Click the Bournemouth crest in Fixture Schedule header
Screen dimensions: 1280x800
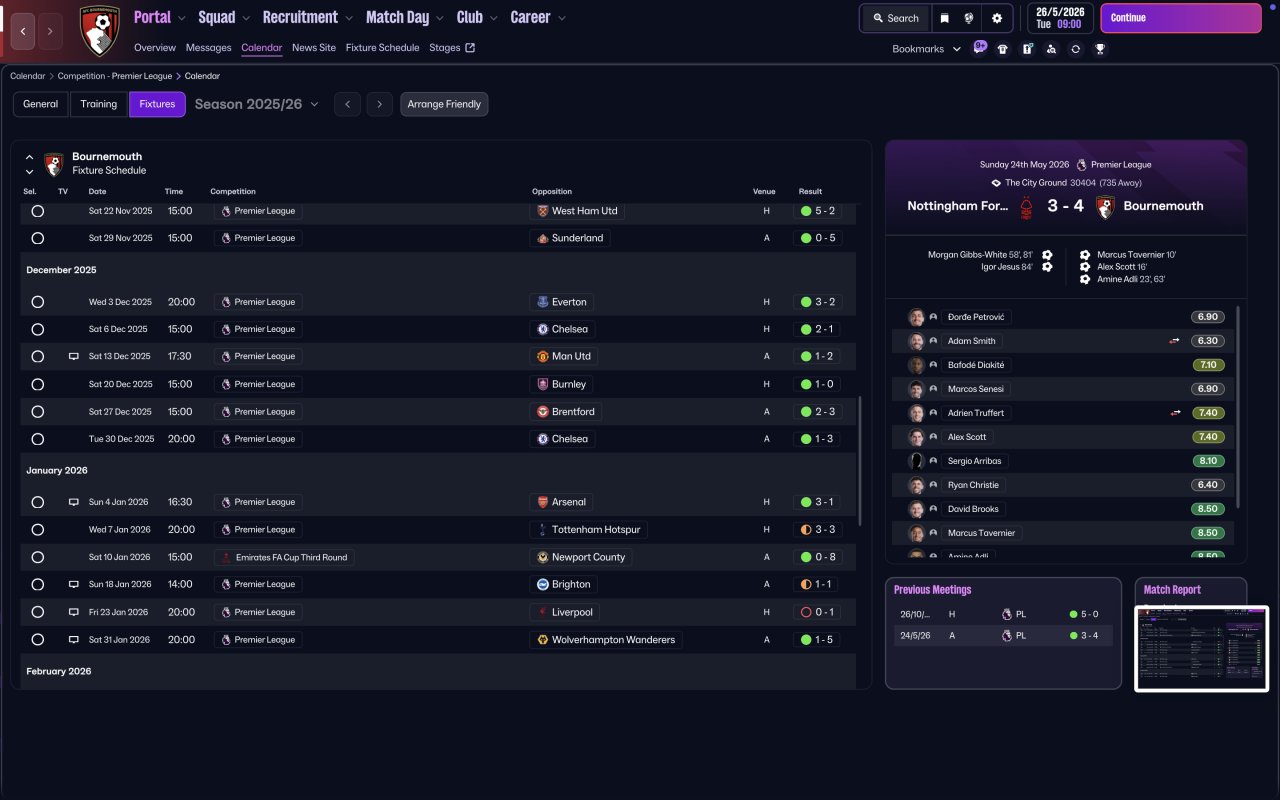click(54, 164)
